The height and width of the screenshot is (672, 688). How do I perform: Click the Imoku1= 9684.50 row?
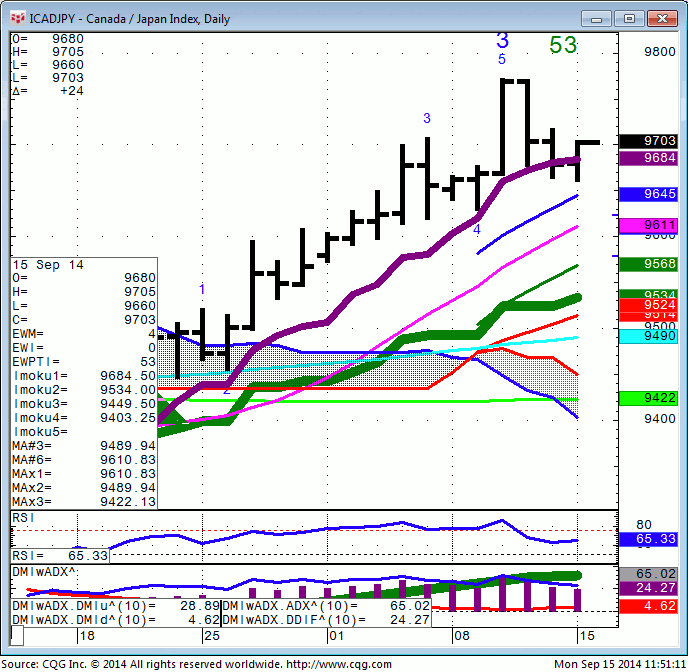click(x=84, y=376)
